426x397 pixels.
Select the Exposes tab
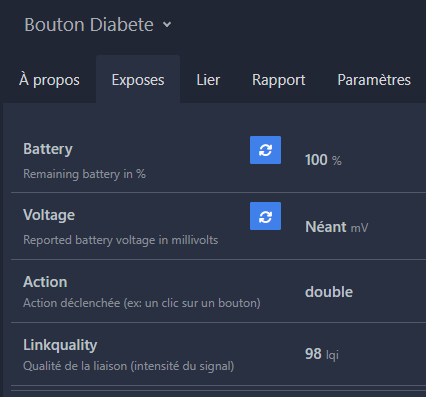click(138, 80)
